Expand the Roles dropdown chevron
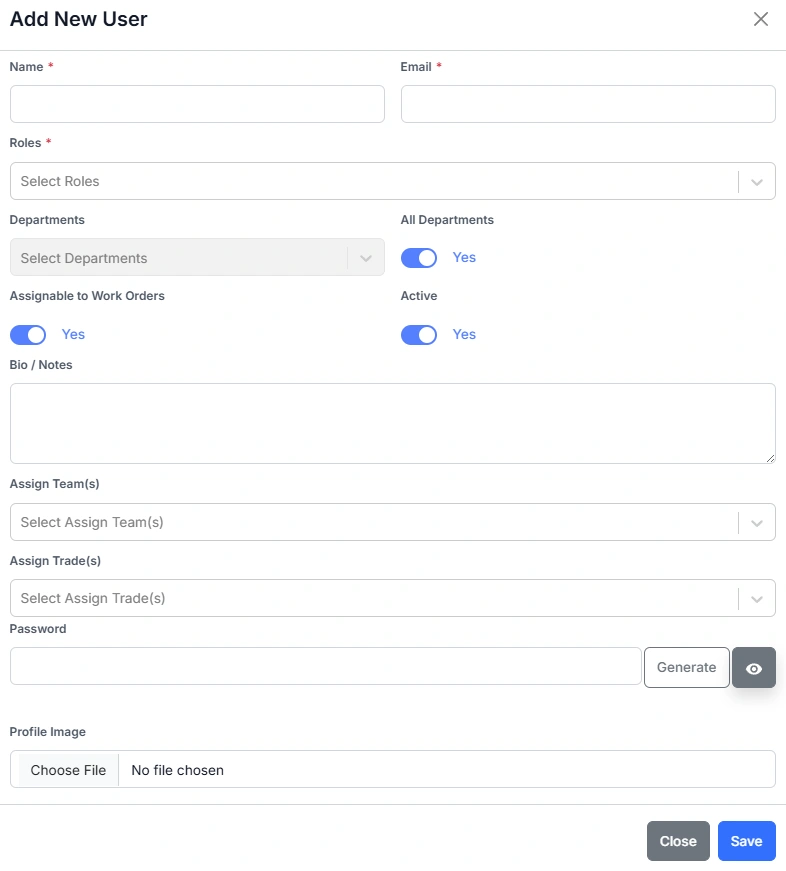Screen dimensions: 786x871 click(x=757, y=182)
